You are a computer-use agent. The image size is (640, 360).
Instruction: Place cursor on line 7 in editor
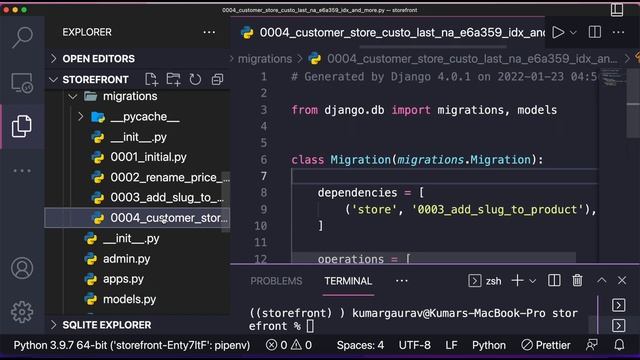click(444, 176)
